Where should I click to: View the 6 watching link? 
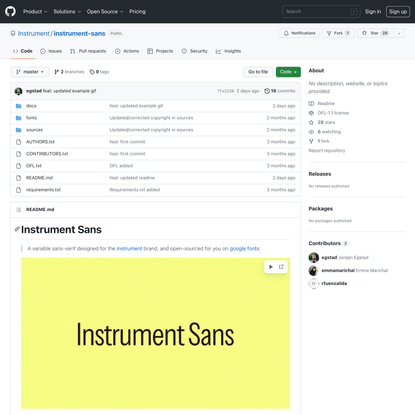(325, 132)
